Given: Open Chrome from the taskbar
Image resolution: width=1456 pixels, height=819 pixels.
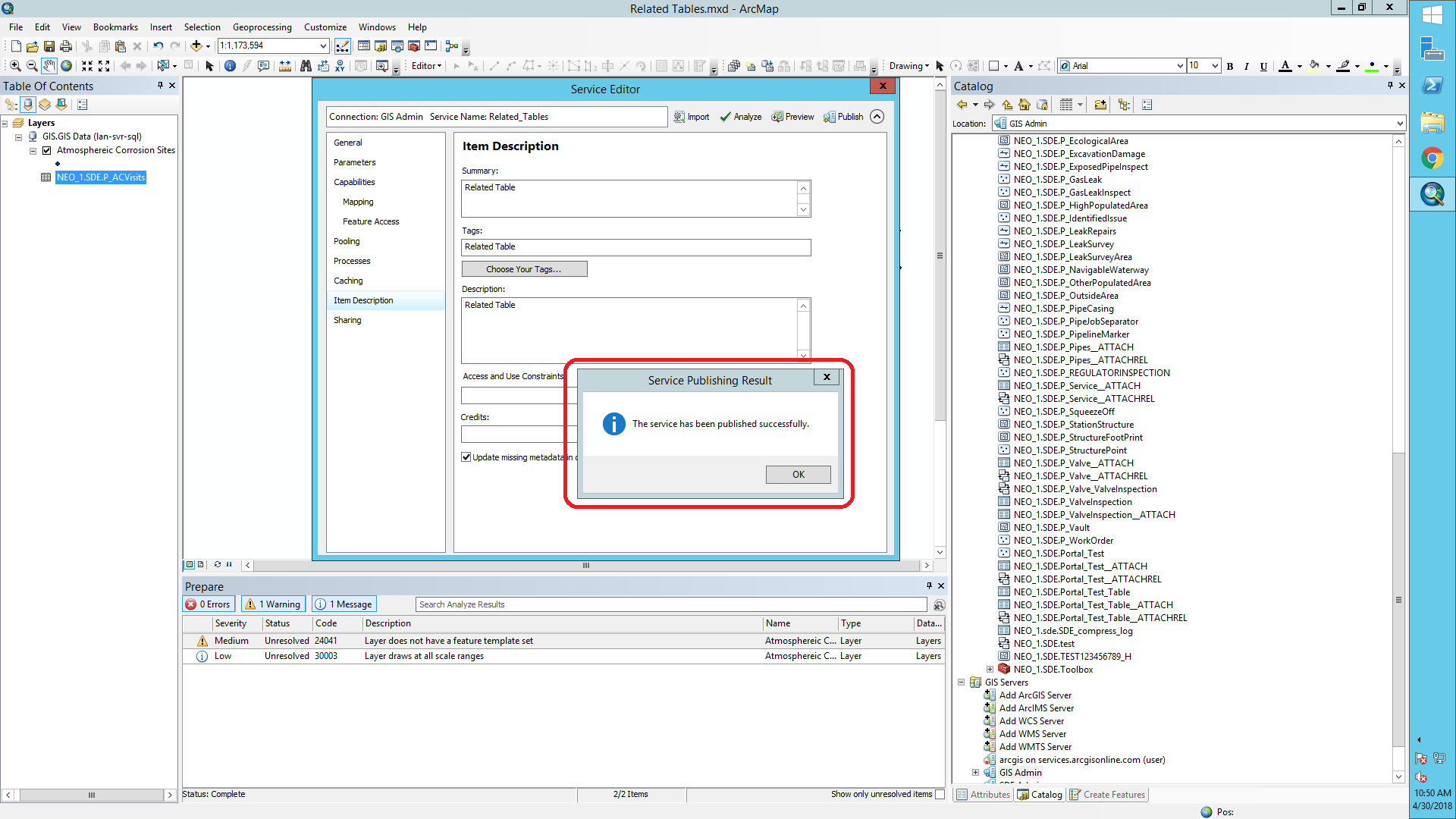Looking at the screenshot, I should pos(1432,158).
